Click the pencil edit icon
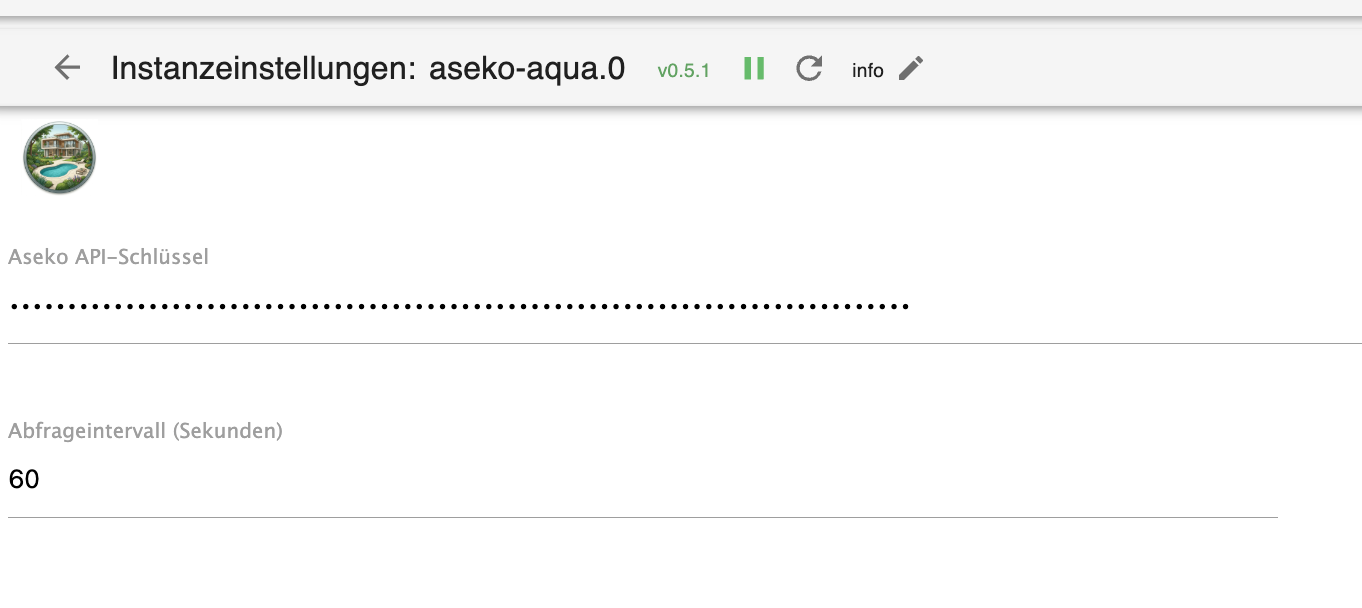1362x608 pixels. click(911, 68)
